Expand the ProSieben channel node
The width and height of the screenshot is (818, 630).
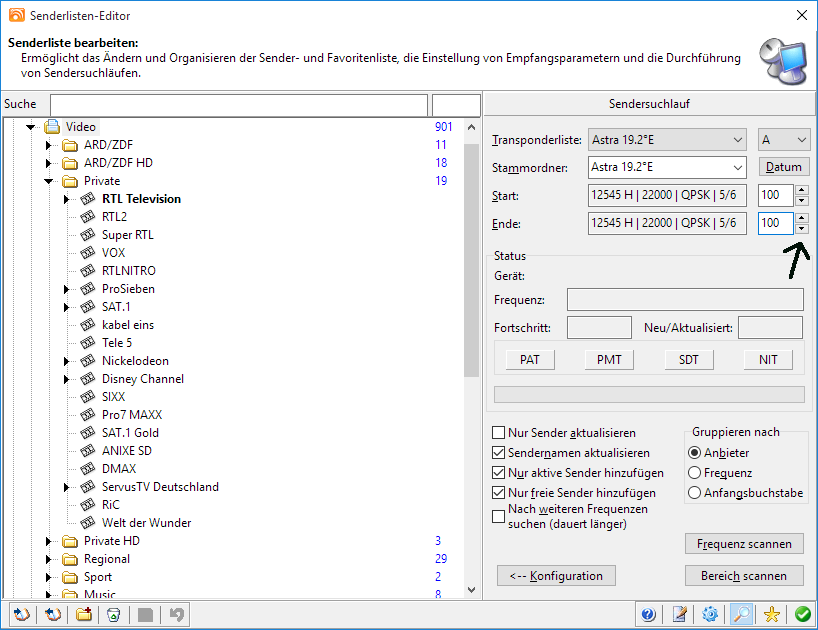tap(66, 289)
